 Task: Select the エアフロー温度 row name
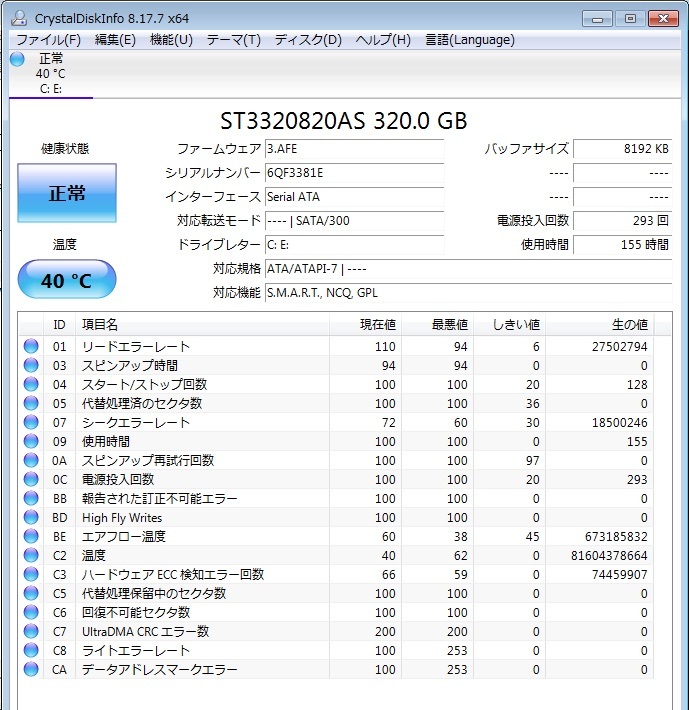[x=124, y=537]
